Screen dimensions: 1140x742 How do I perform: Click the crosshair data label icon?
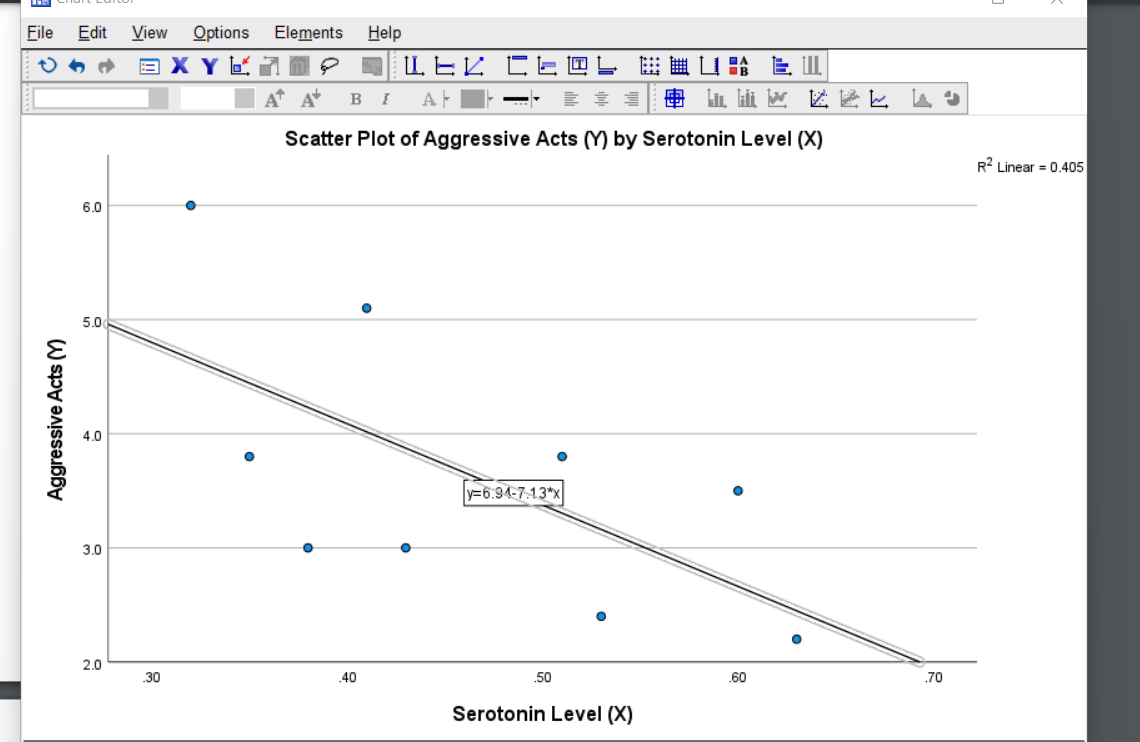(x=674, y=98)
